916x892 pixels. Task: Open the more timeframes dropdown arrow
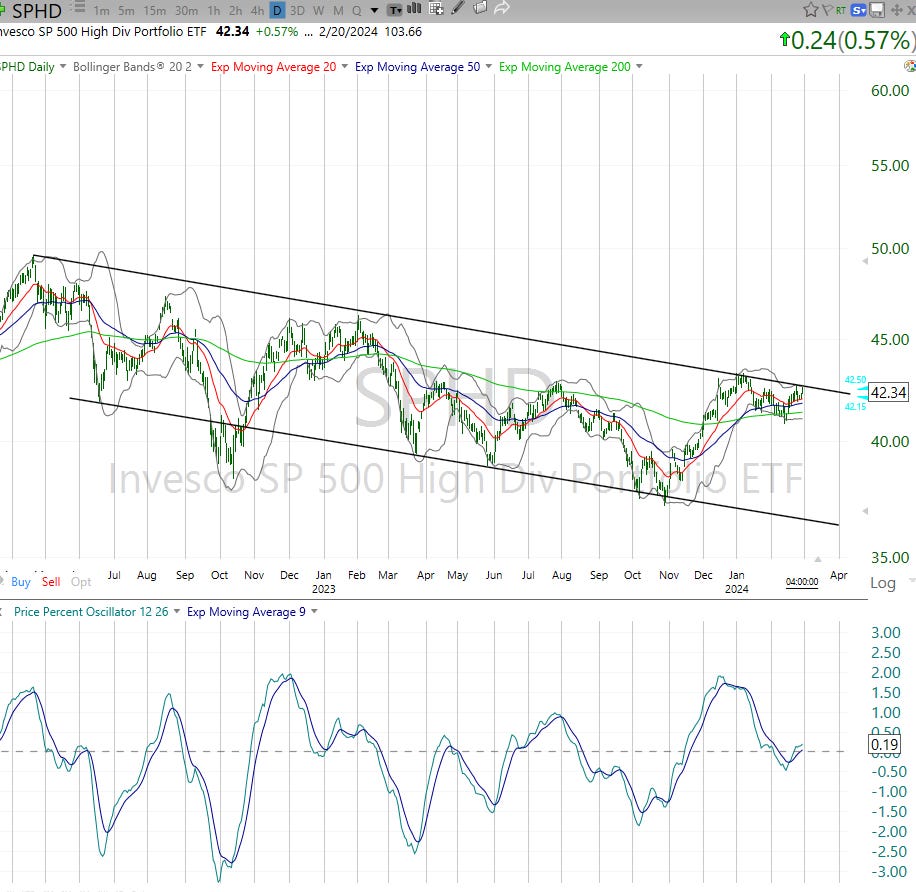click(374, 11)
